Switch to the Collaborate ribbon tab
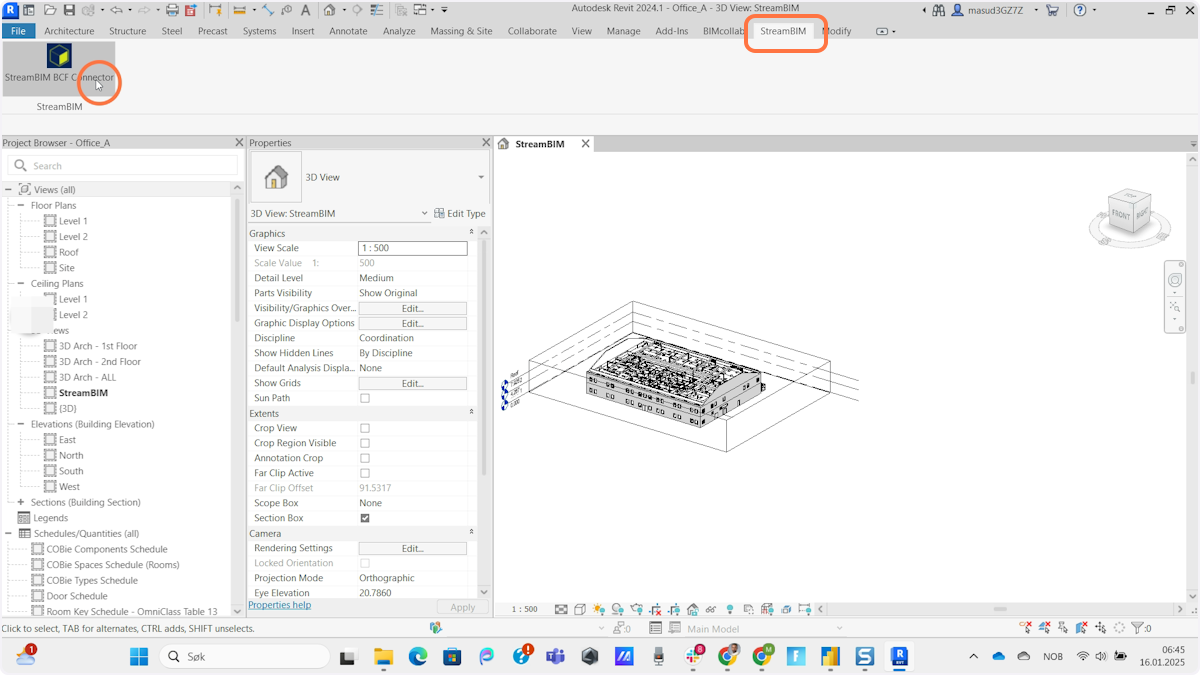 532,31
